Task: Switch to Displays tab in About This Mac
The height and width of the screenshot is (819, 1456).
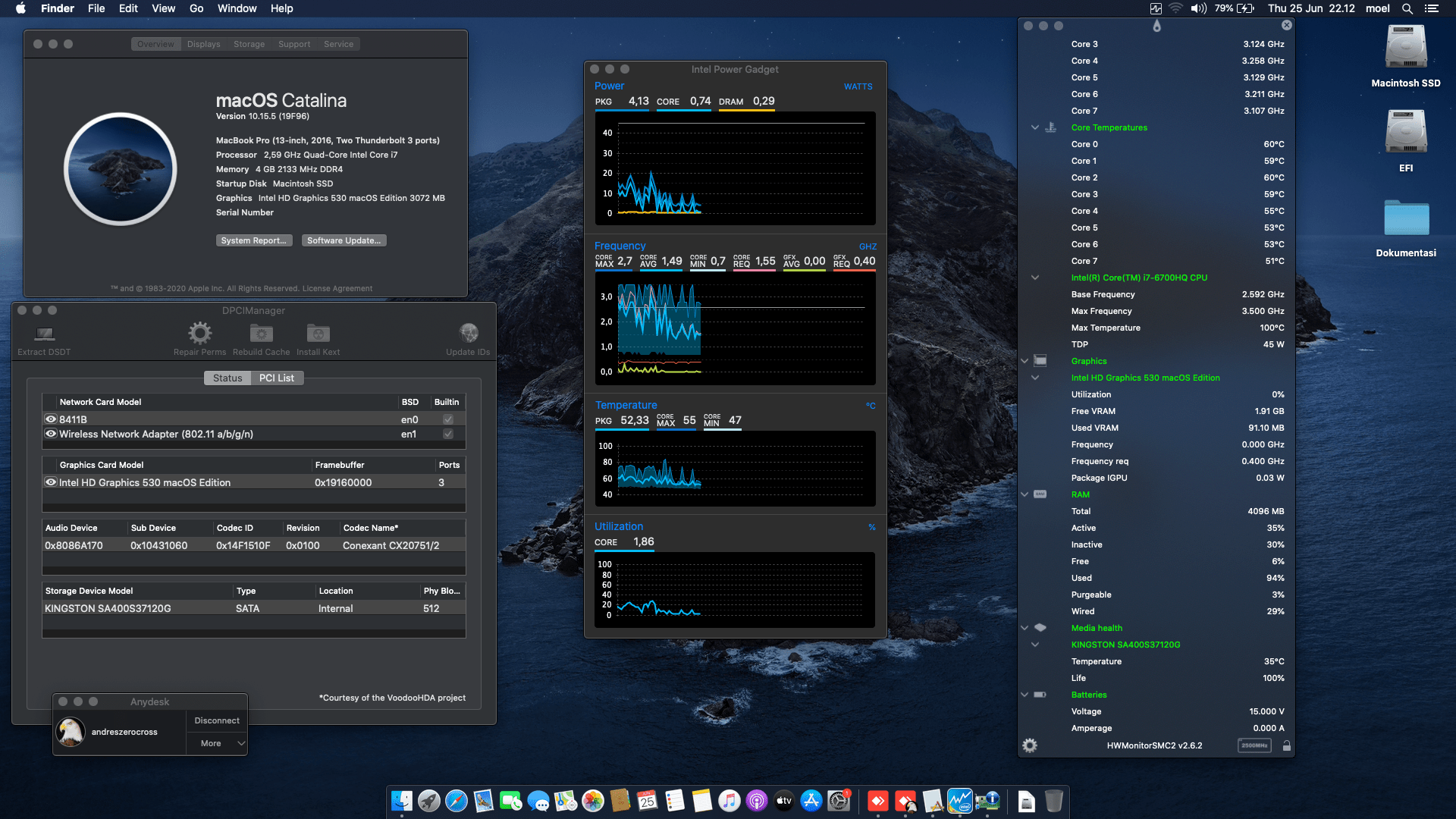Action: (x=204, y=44)
